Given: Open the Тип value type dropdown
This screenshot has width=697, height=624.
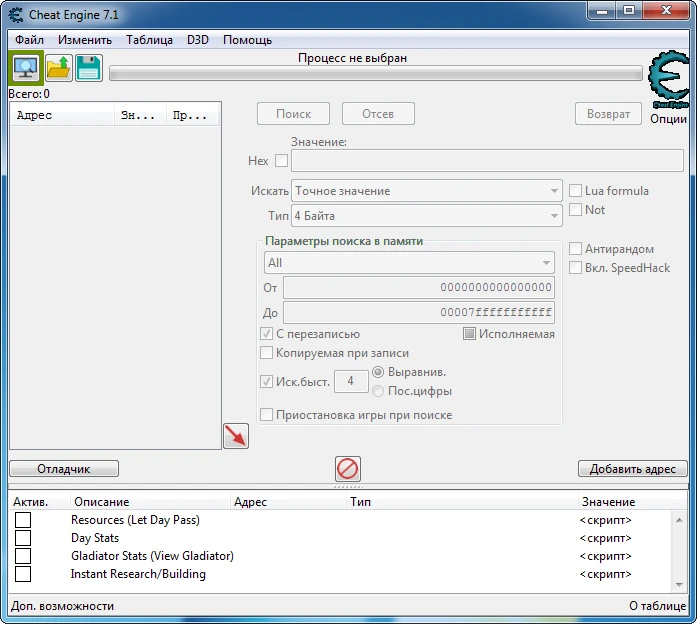Looking at the screenshot, I should click(427, 216).
